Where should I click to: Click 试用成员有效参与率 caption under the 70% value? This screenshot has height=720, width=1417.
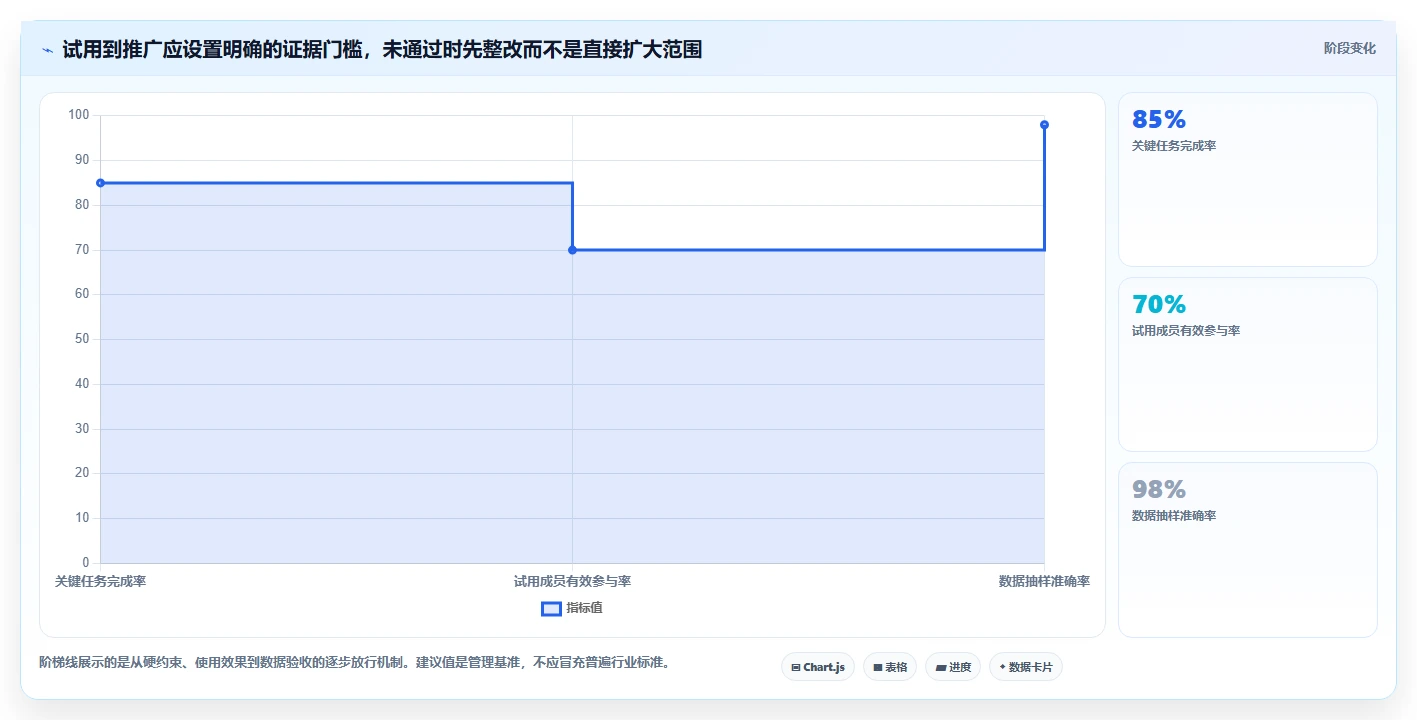click(x=1186, y=331)
